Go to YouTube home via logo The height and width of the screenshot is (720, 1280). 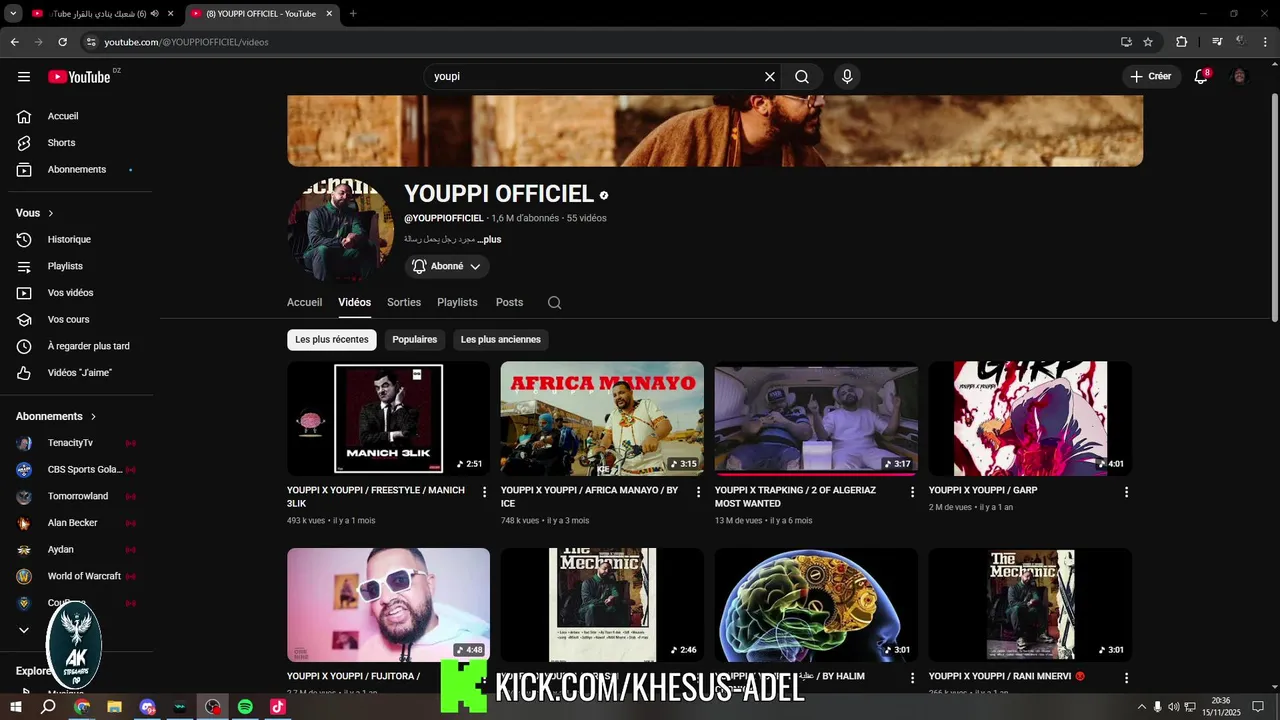click(79, 77)
